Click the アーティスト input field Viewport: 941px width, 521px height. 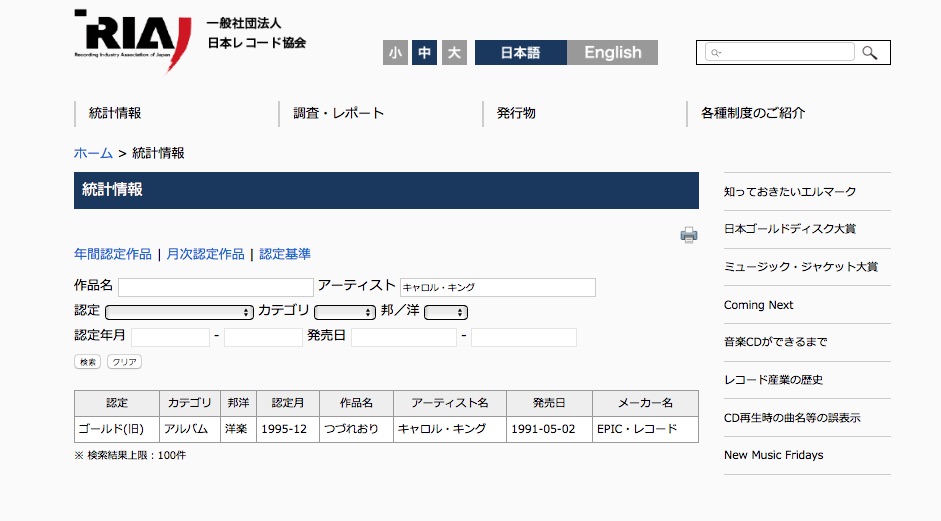click(498, 288)
